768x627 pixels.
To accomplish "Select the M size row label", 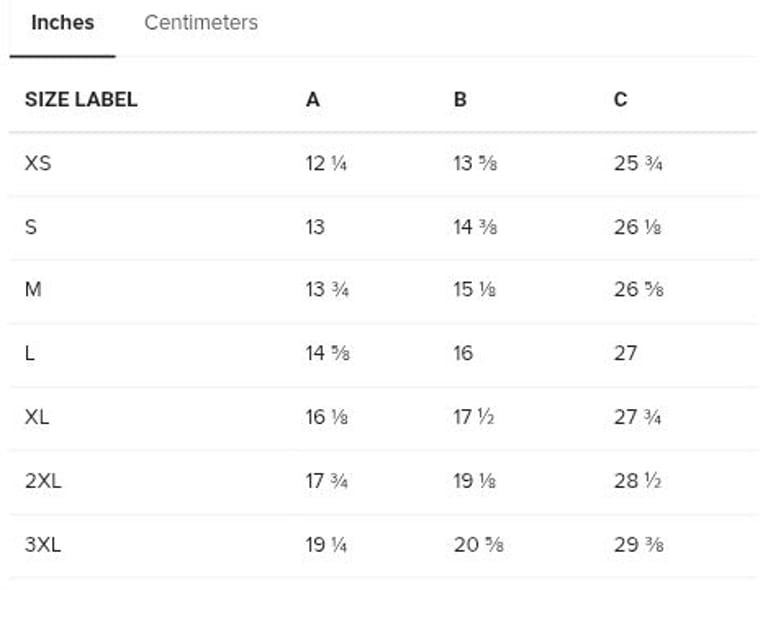I will [32, 290].
